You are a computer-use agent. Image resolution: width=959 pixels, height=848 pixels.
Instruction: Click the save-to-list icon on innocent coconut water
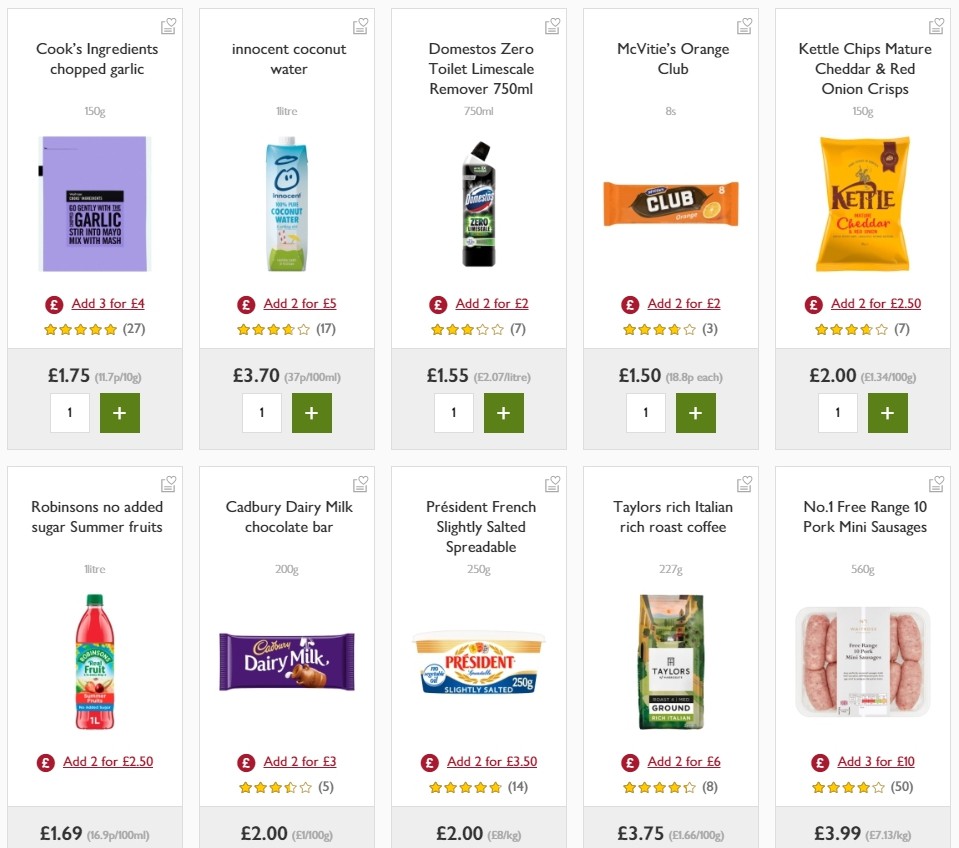[361, 24]
